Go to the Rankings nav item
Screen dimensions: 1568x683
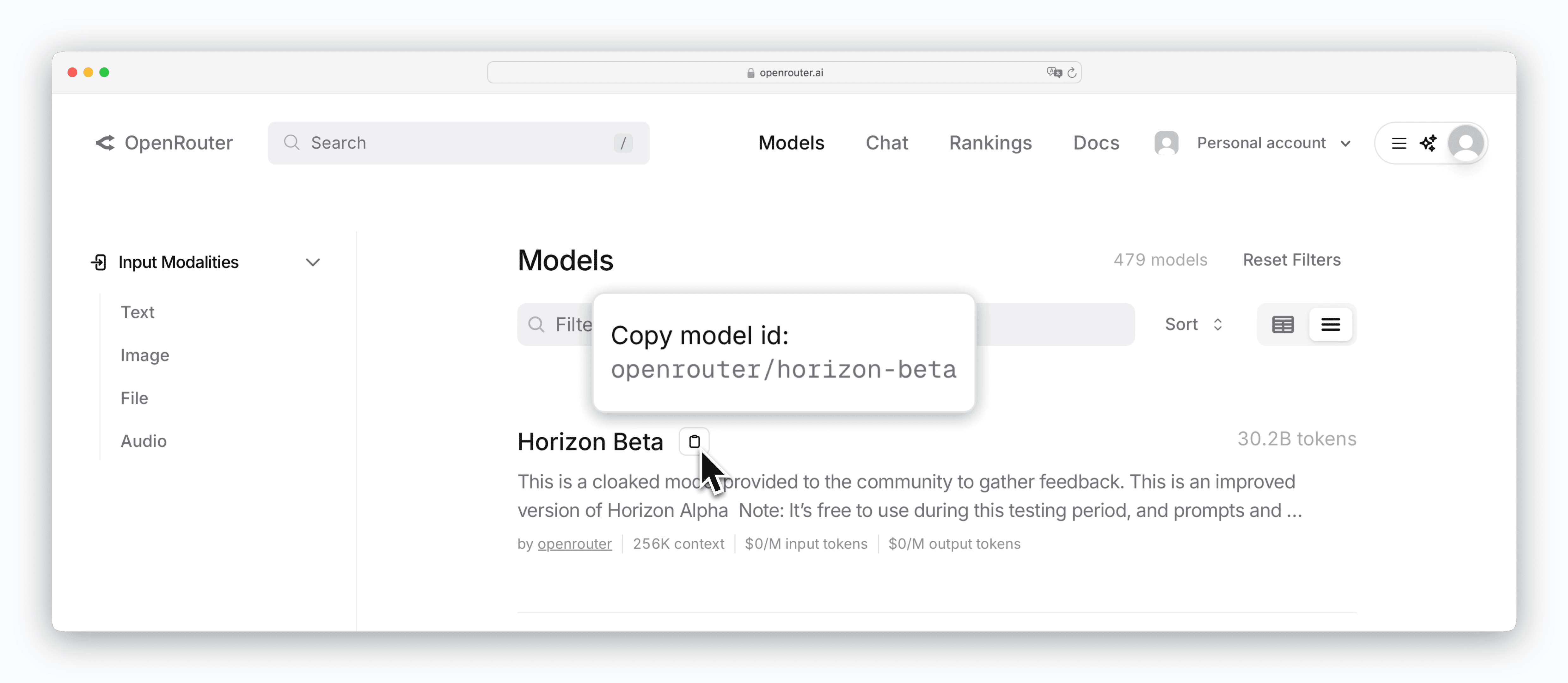tap(990, 143)
